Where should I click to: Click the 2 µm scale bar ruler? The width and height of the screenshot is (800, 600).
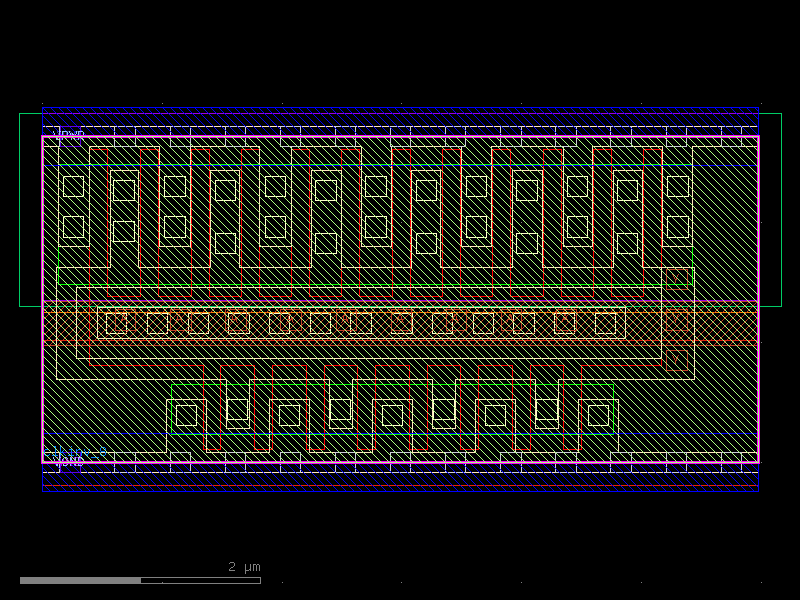[140, 577]
